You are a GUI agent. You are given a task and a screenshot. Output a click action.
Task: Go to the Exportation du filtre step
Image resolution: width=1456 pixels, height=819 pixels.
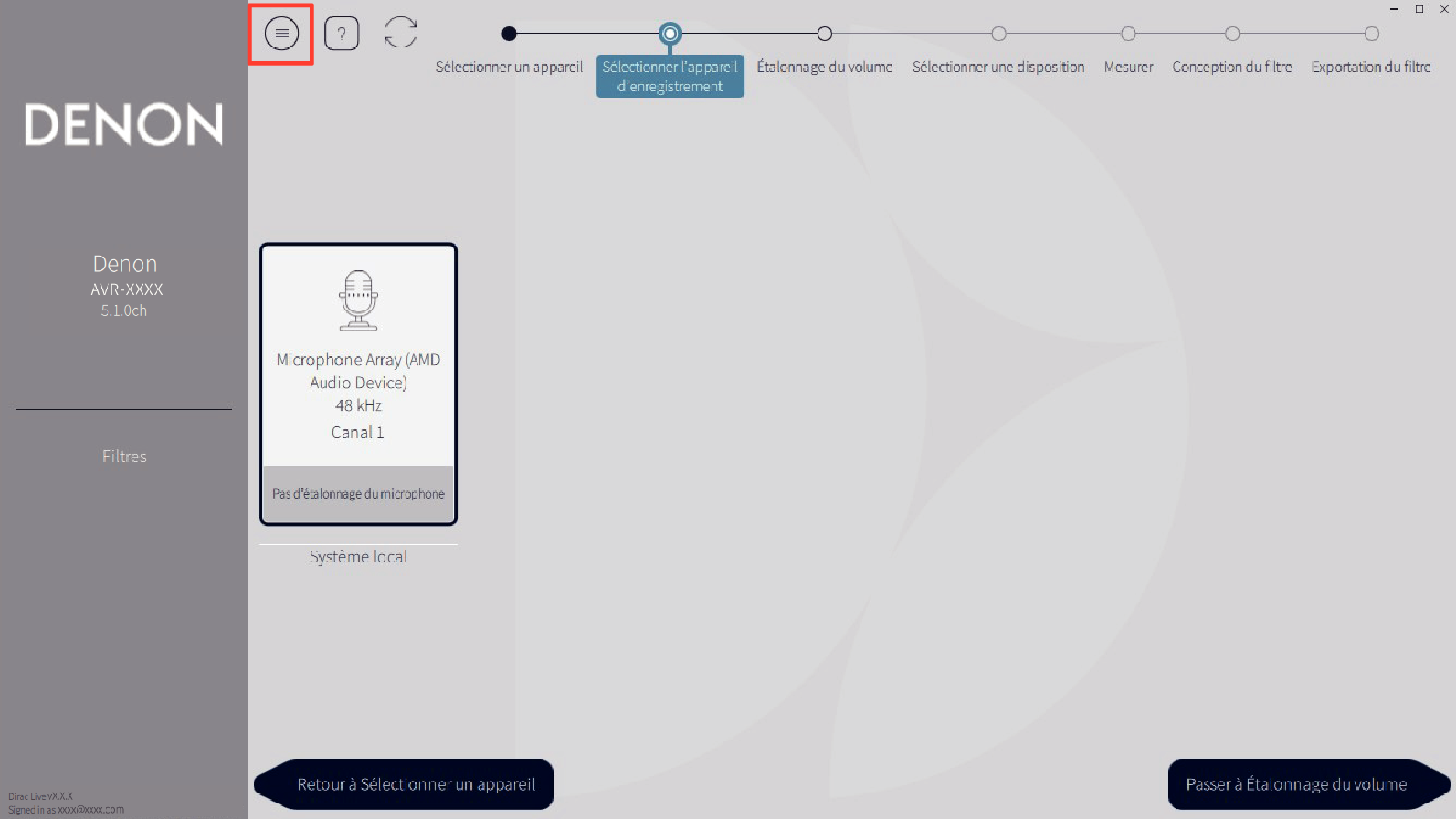coord(1371,34)
